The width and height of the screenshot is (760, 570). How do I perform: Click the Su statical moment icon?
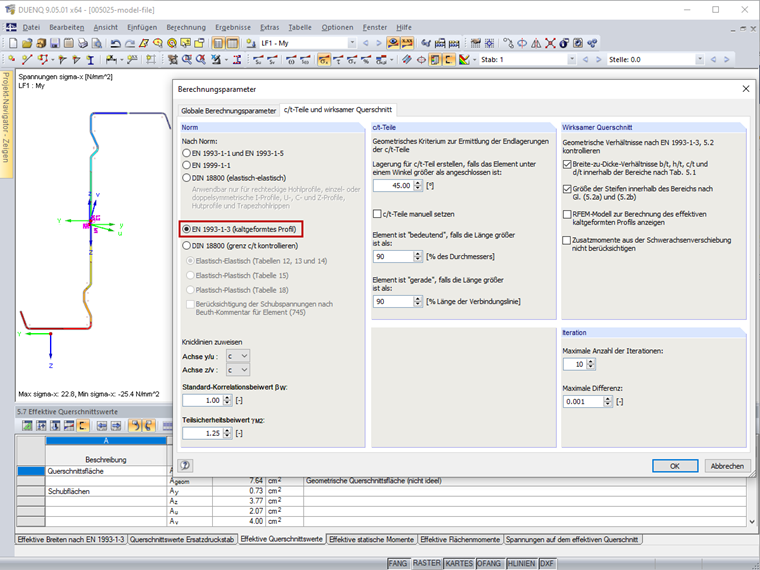point(258,59)
